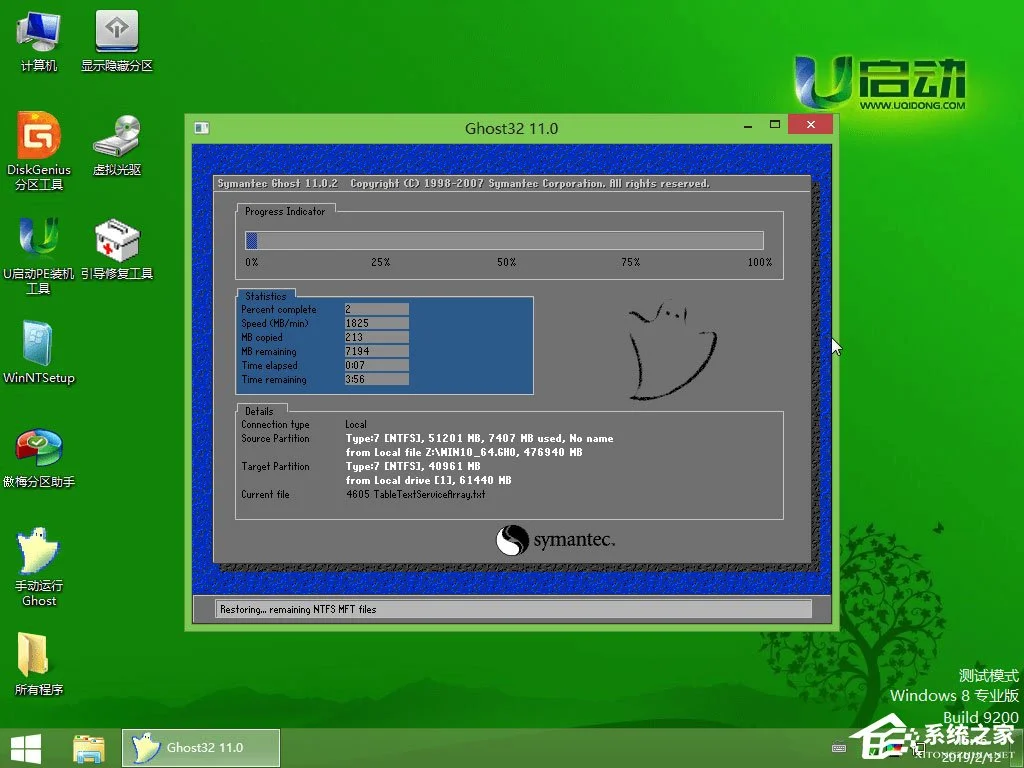Click the Source Partition Type:7 NTFS line
1024x768 pixels.
(479, 438)
